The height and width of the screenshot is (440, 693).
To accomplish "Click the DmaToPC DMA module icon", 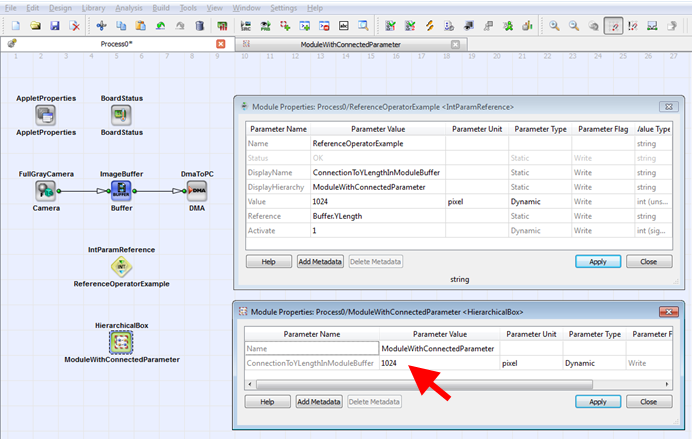I will point(197,190).
